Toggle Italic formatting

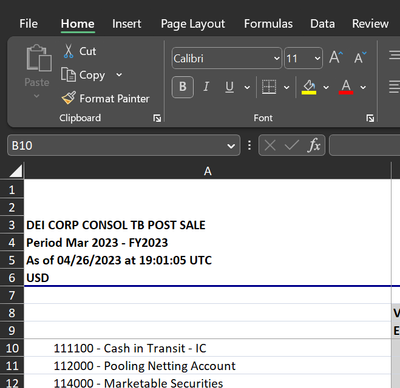pos(206,87)
